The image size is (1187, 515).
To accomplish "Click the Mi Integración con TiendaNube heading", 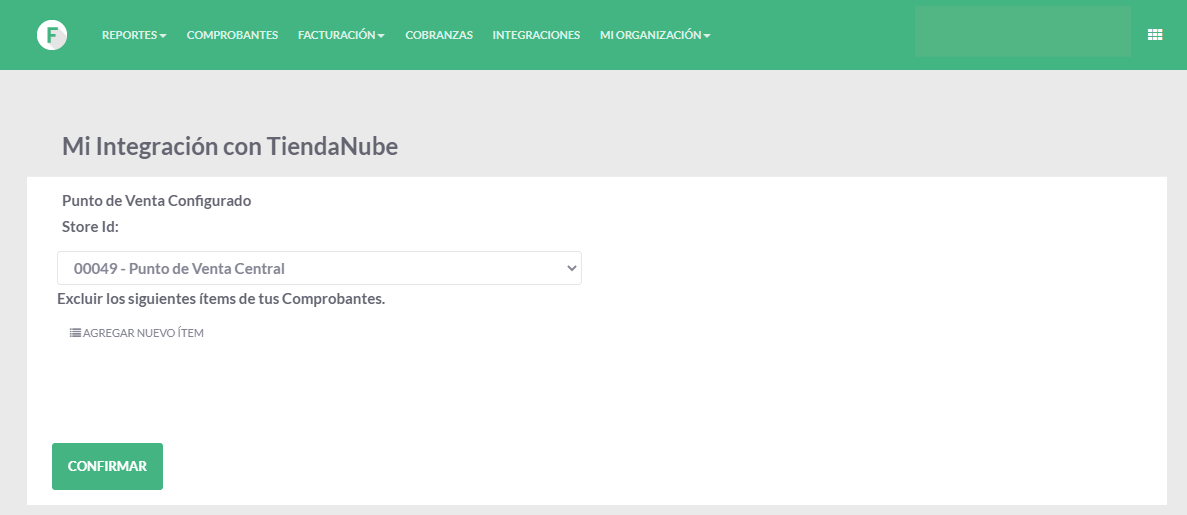I will (230, 146).
